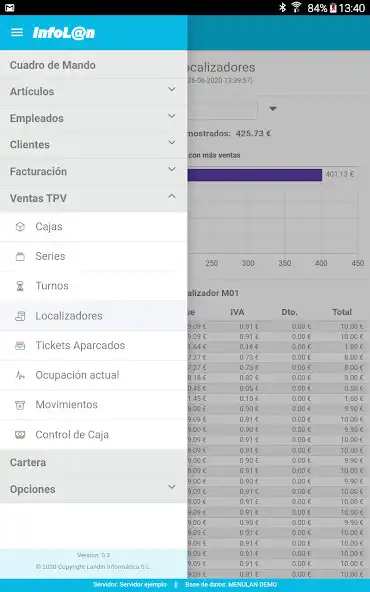Click the Ocupación actual pulse icon
This screenshot has height=592, width=370.
click(x=20, y=375)
